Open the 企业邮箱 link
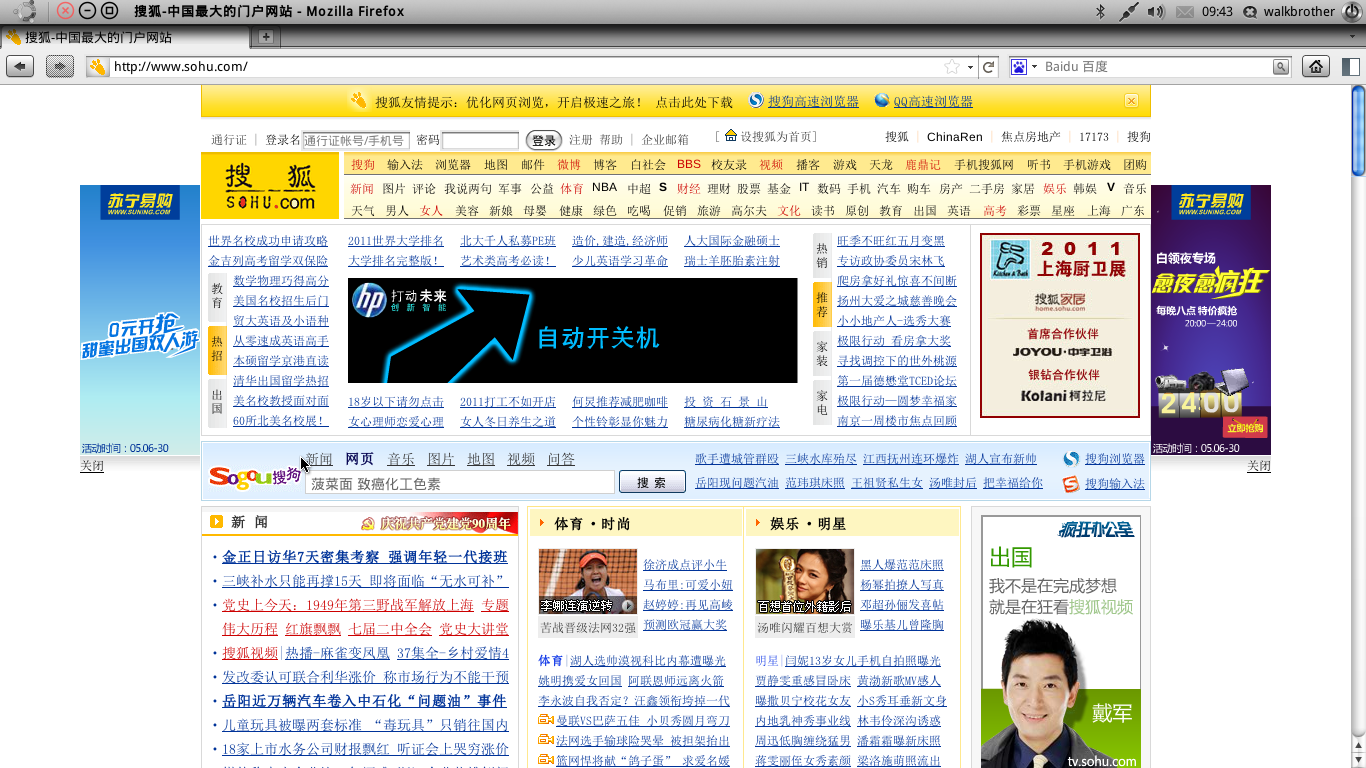 coord(665,140)
